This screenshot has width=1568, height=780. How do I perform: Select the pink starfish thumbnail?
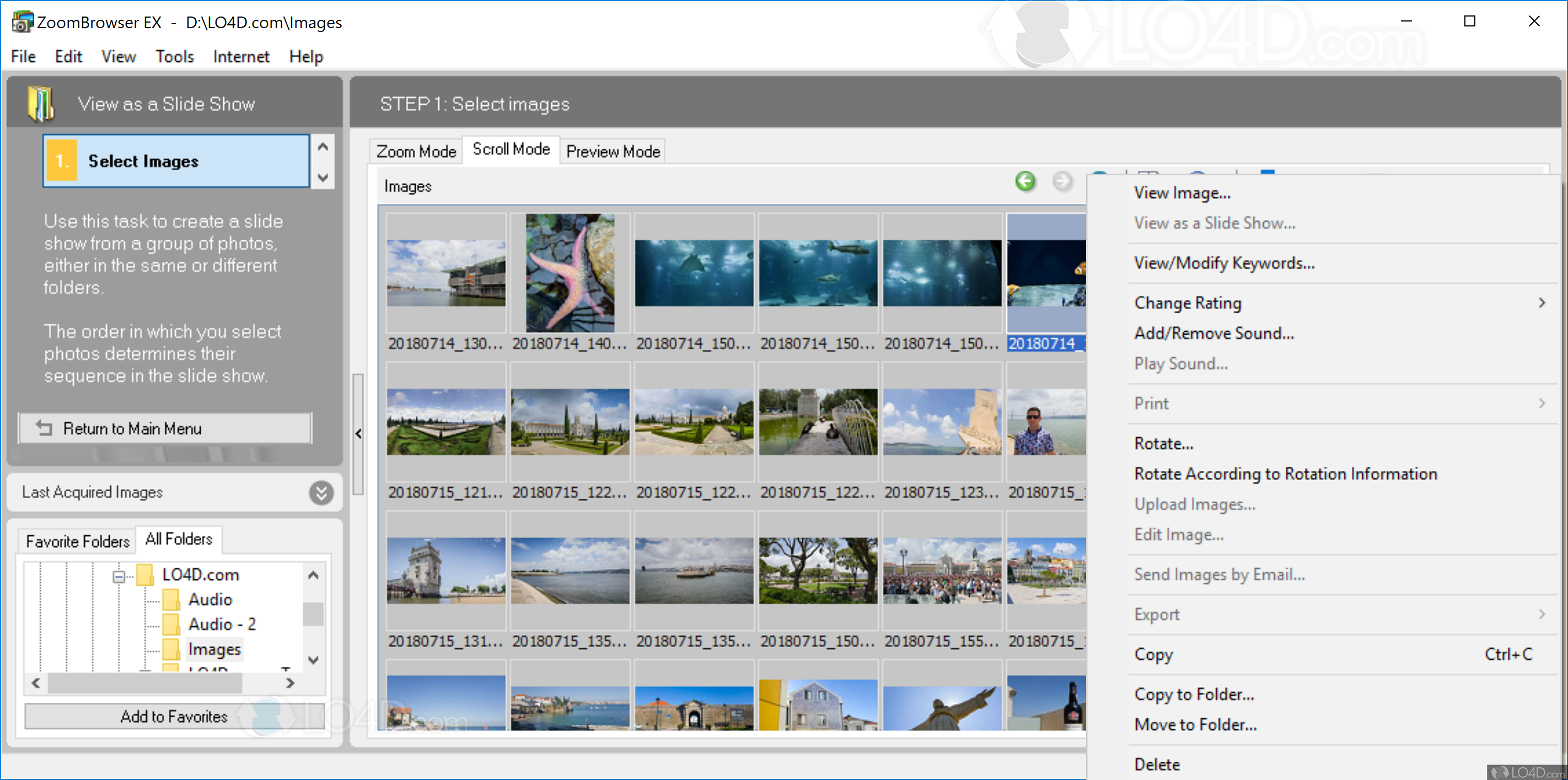pyautogui.click(x=569, y=273)
